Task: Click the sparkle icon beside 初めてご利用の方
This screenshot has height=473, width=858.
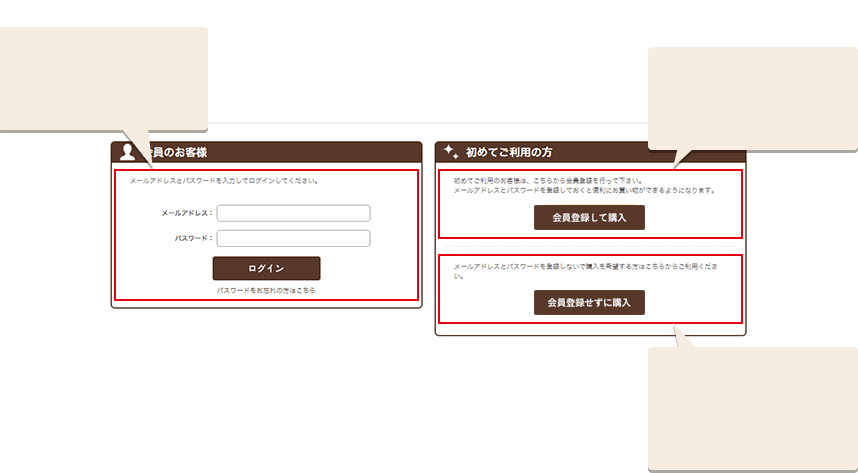Action: click(451, 152)
